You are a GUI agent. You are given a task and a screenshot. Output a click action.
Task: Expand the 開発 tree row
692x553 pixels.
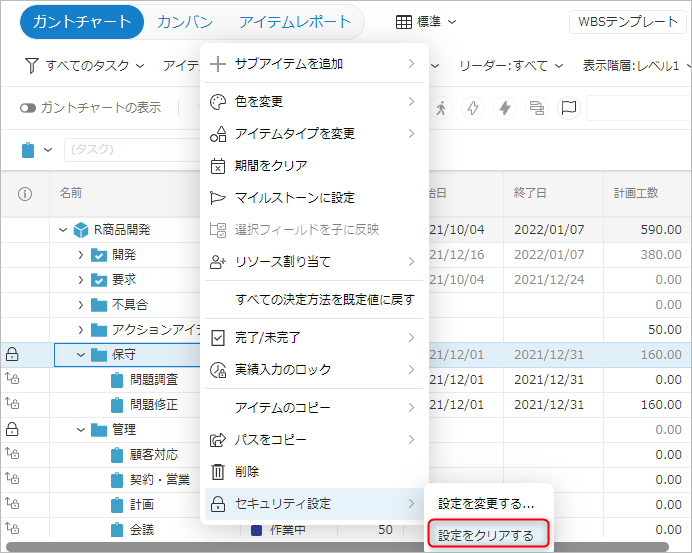tap(81, 255)
